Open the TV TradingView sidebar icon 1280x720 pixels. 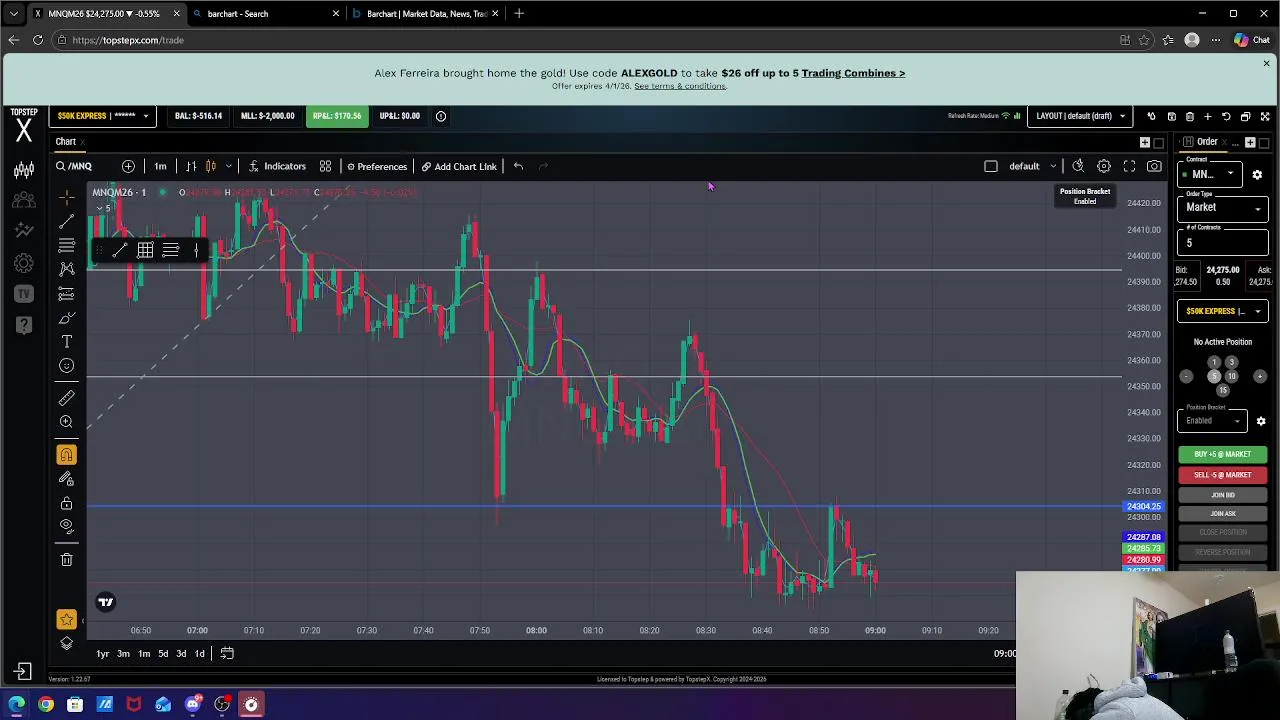point(24,294)
